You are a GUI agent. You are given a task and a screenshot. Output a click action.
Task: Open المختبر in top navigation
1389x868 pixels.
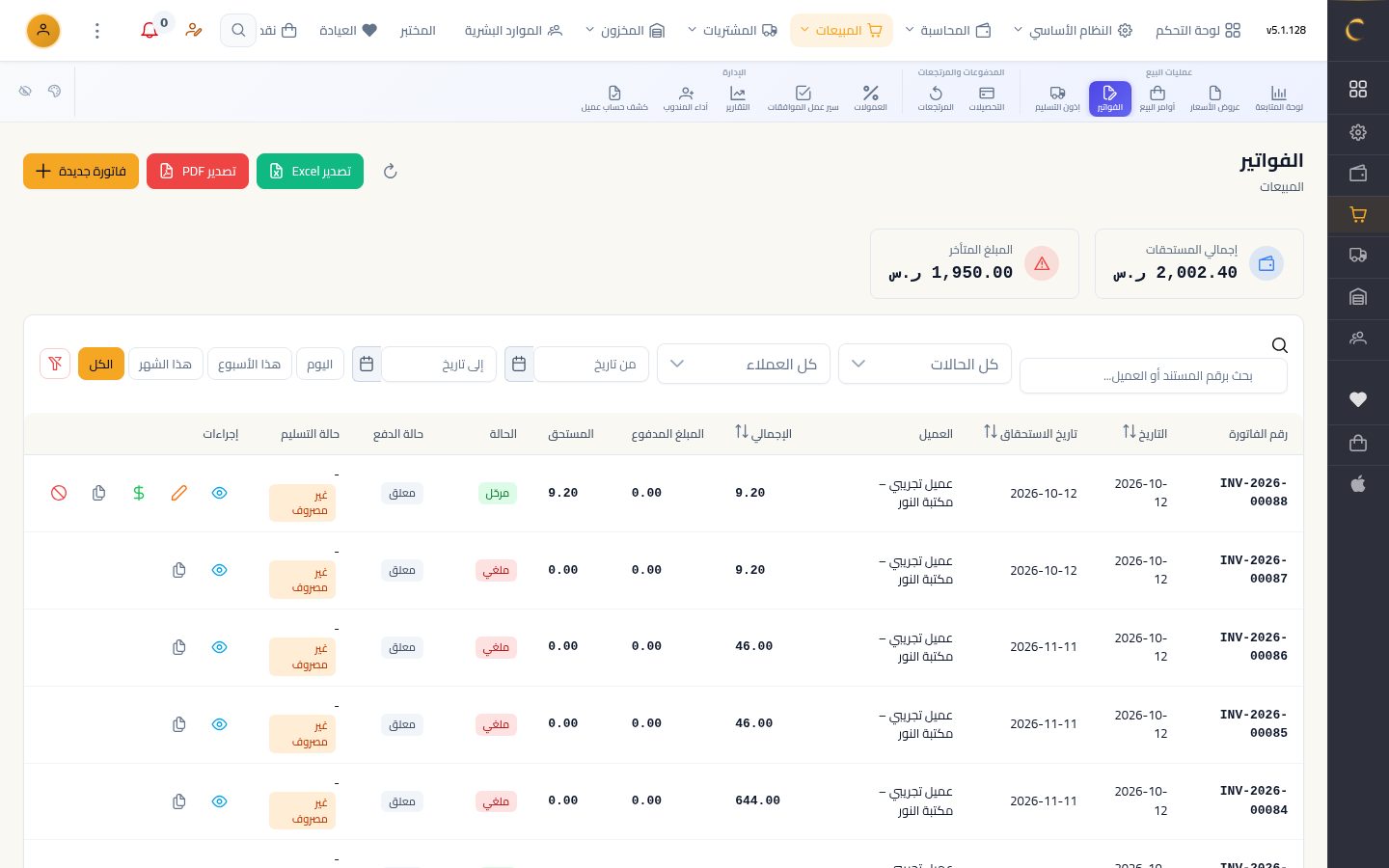click(418, 30)
